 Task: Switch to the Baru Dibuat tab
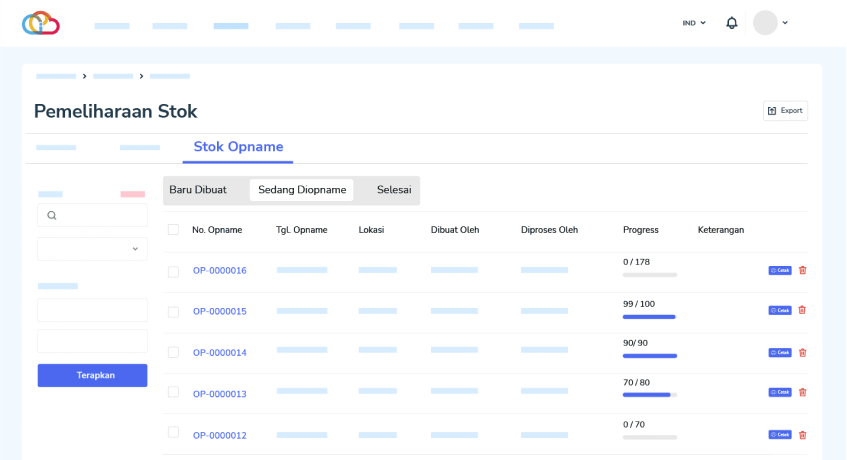click(198, 190)
